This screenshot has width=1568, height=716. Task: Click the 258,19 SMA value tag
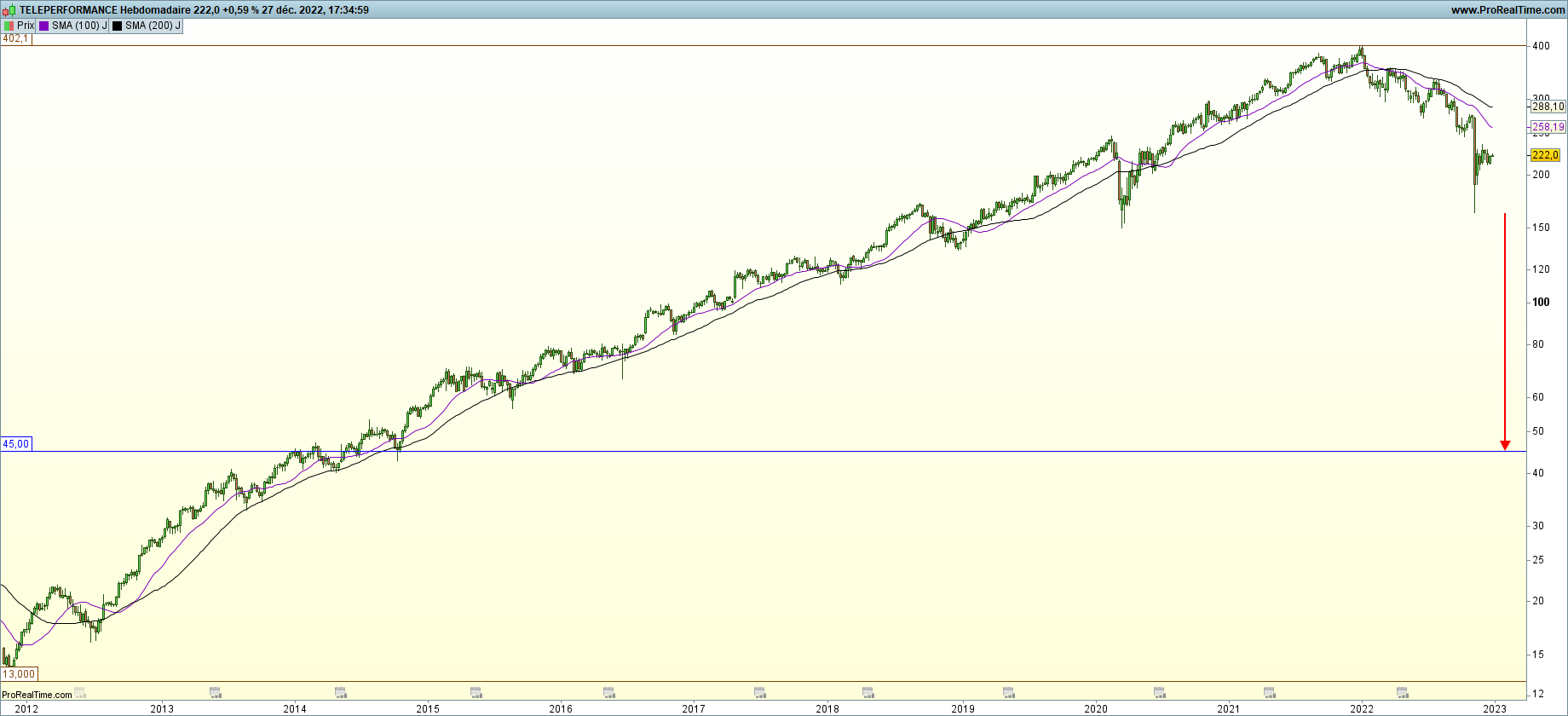pos(1548,127)
